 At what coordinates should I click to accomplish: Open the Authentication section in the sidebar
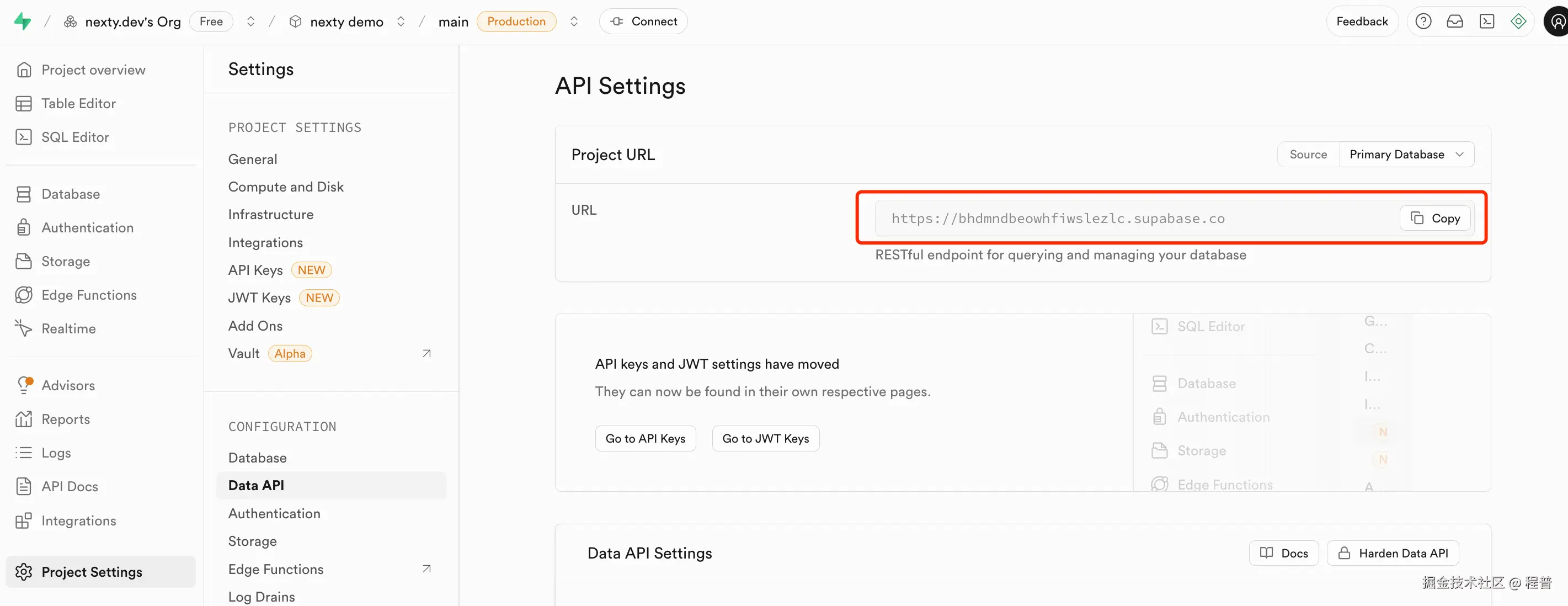87,227
